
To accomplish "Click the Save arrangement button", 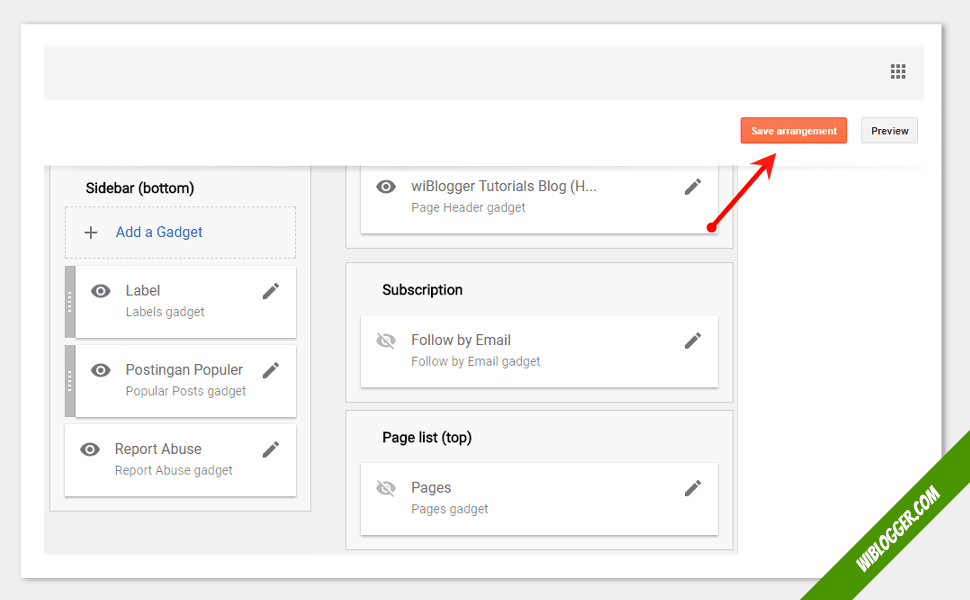I will 794,131.
